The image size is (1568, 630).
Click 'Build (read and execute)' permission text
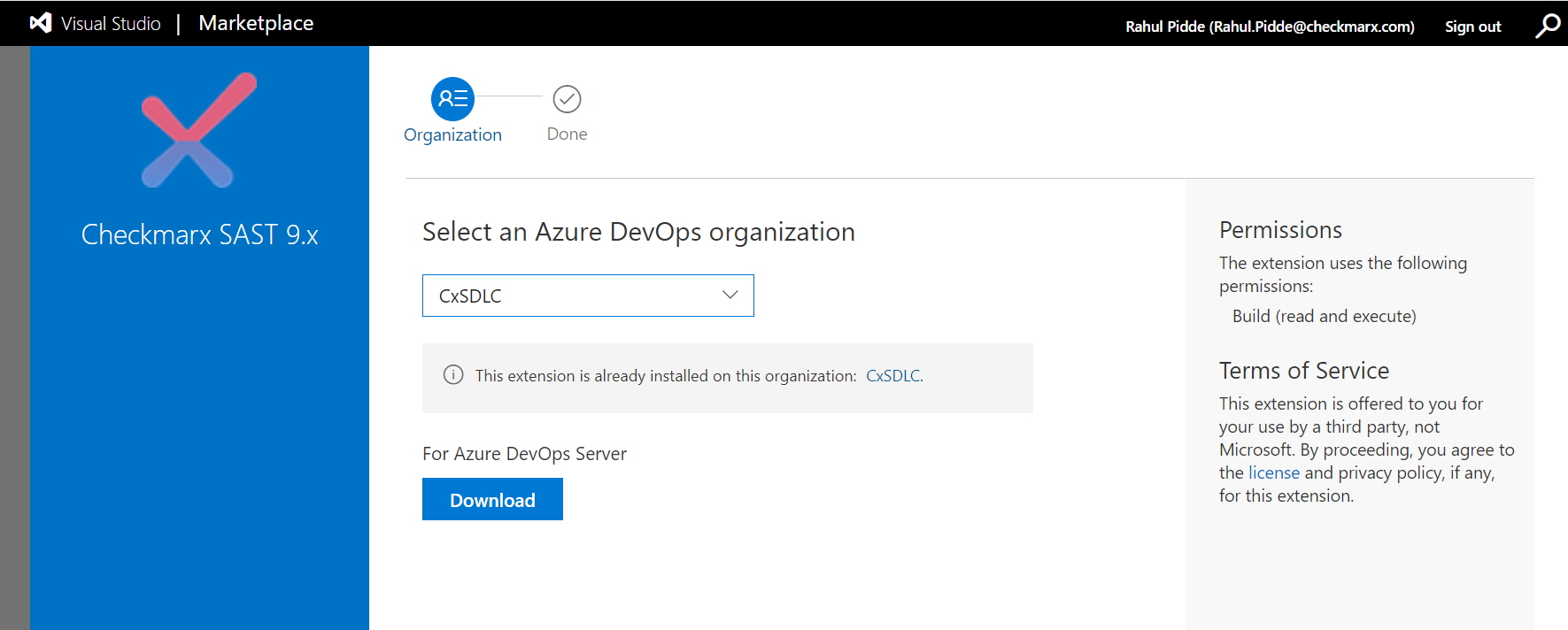(1324, 316)
